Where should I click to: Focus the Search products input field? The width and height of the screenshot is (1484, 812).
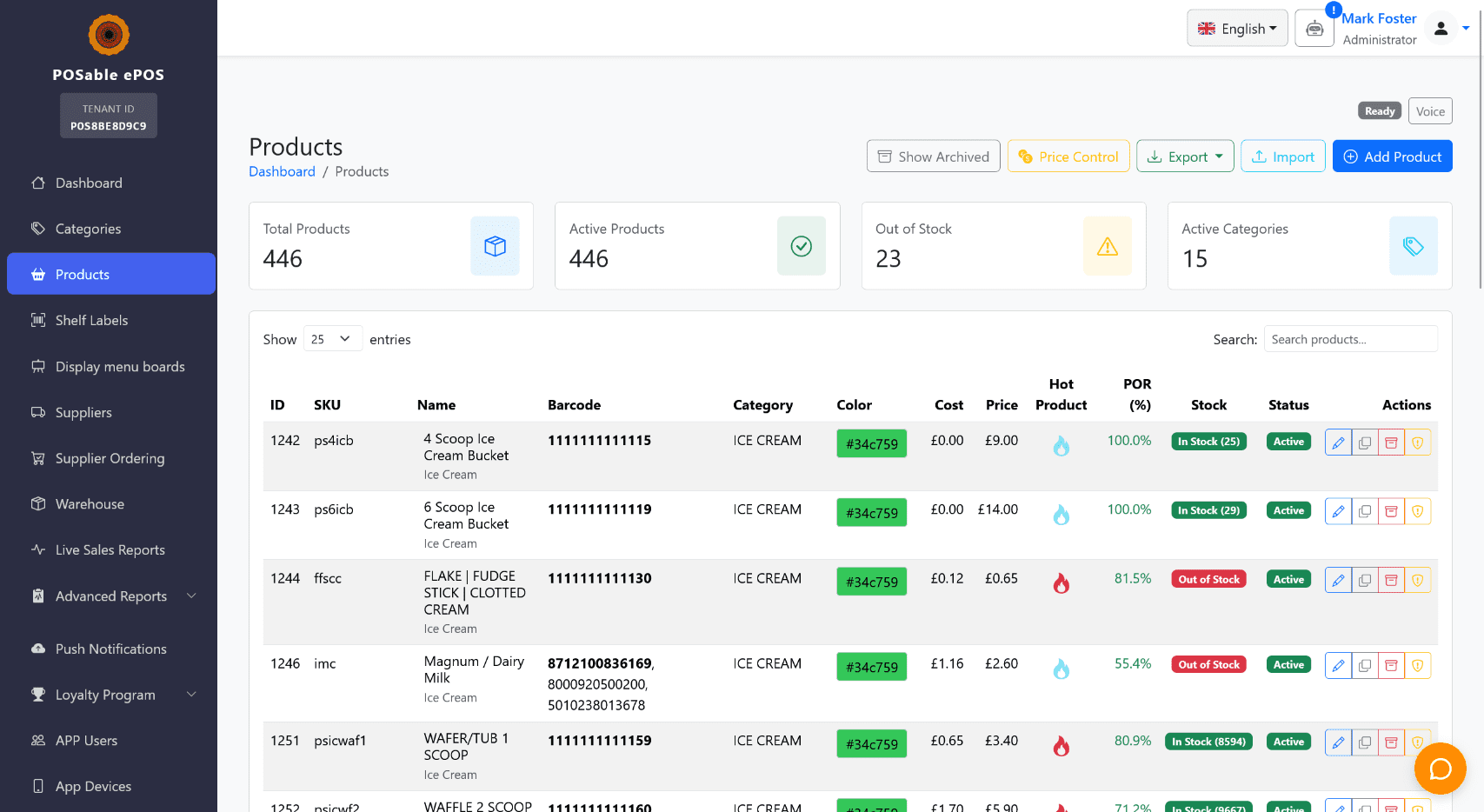coord(1350,339)
